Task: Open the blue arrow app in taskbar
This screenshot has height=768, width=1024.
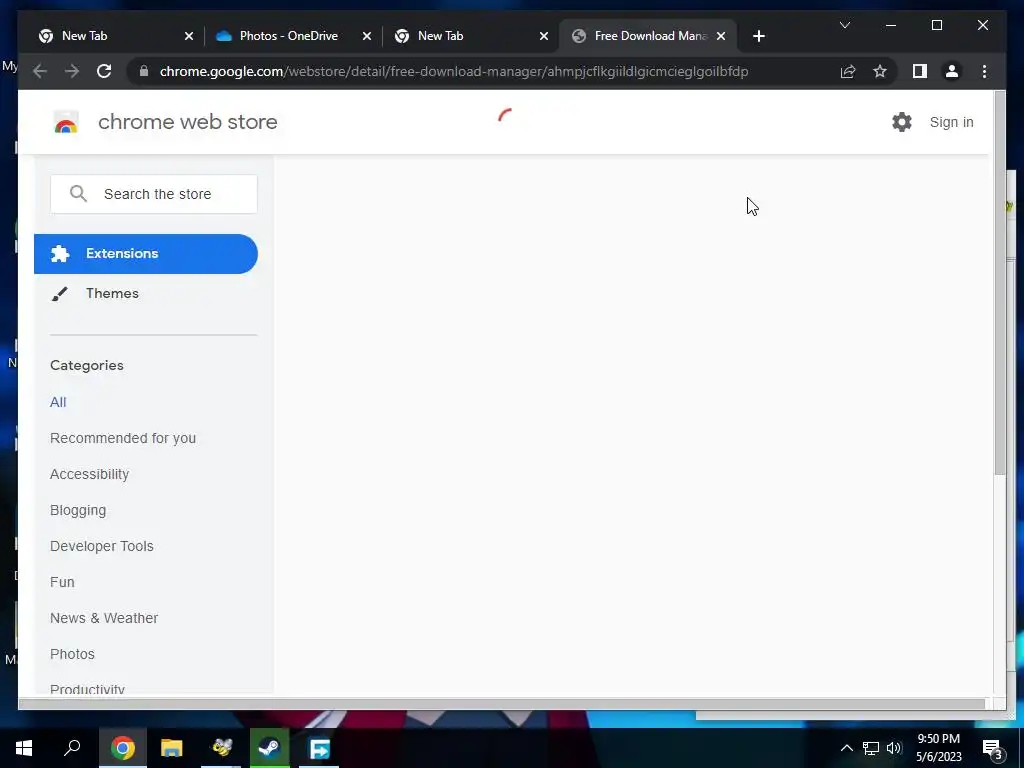Action: point(319,748)
